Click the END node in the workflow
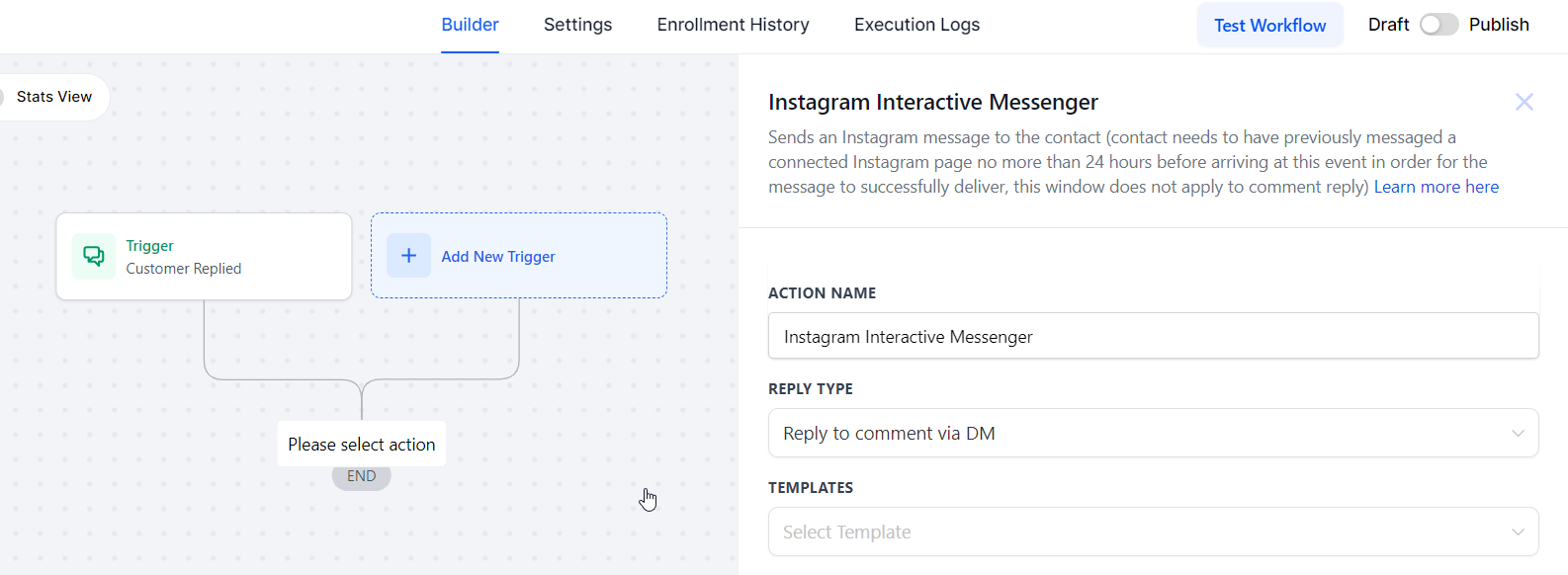Viewport: 1568px width, 575px height. click(x=361, y=475)
